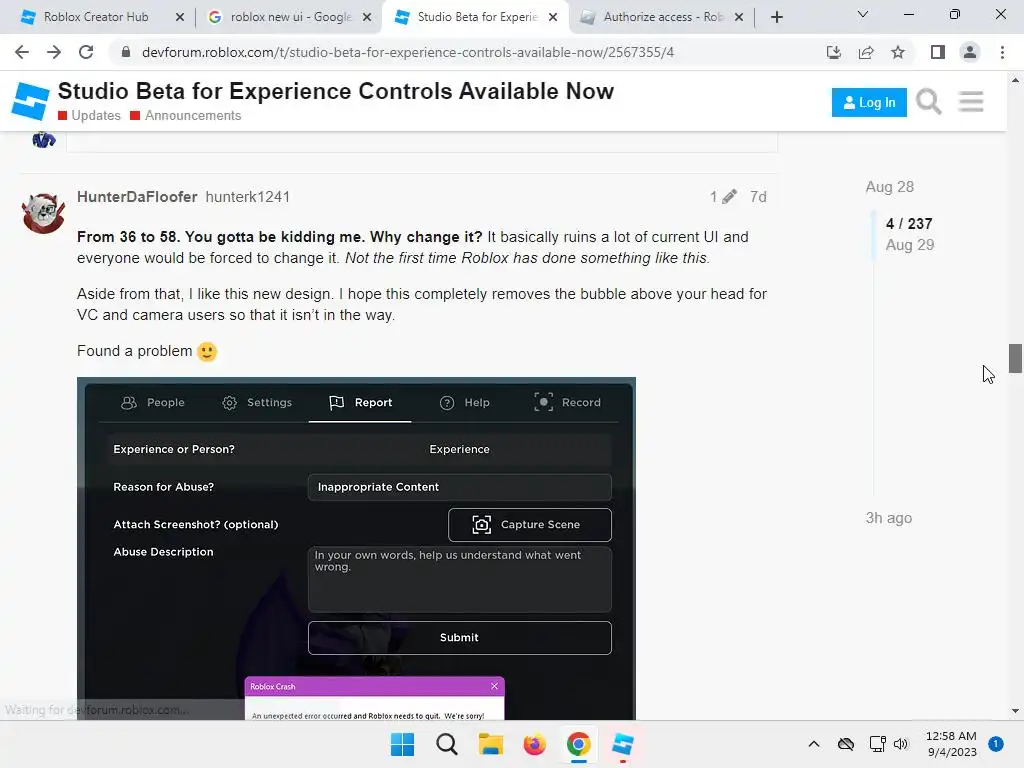Viewport: 1024px width, 768px height.
Task: Open Firefox from the taskbar
Action: [534, 744]
